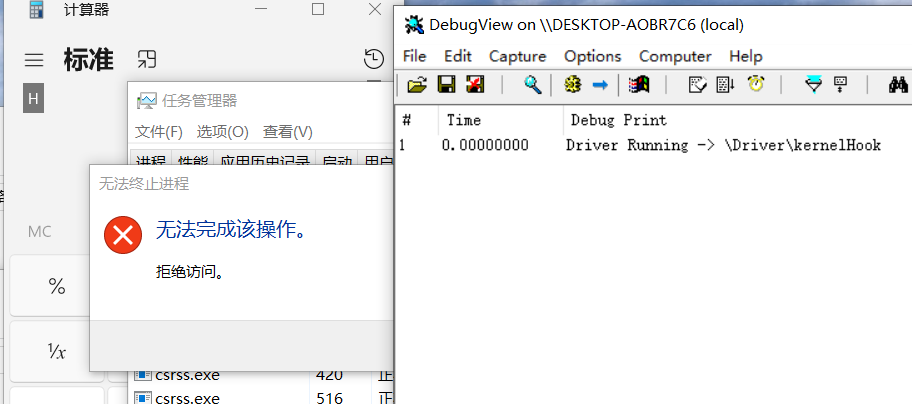Open the Options menu in DebugView
Viewport: 912px width, 404px height.
pos(593,56)
